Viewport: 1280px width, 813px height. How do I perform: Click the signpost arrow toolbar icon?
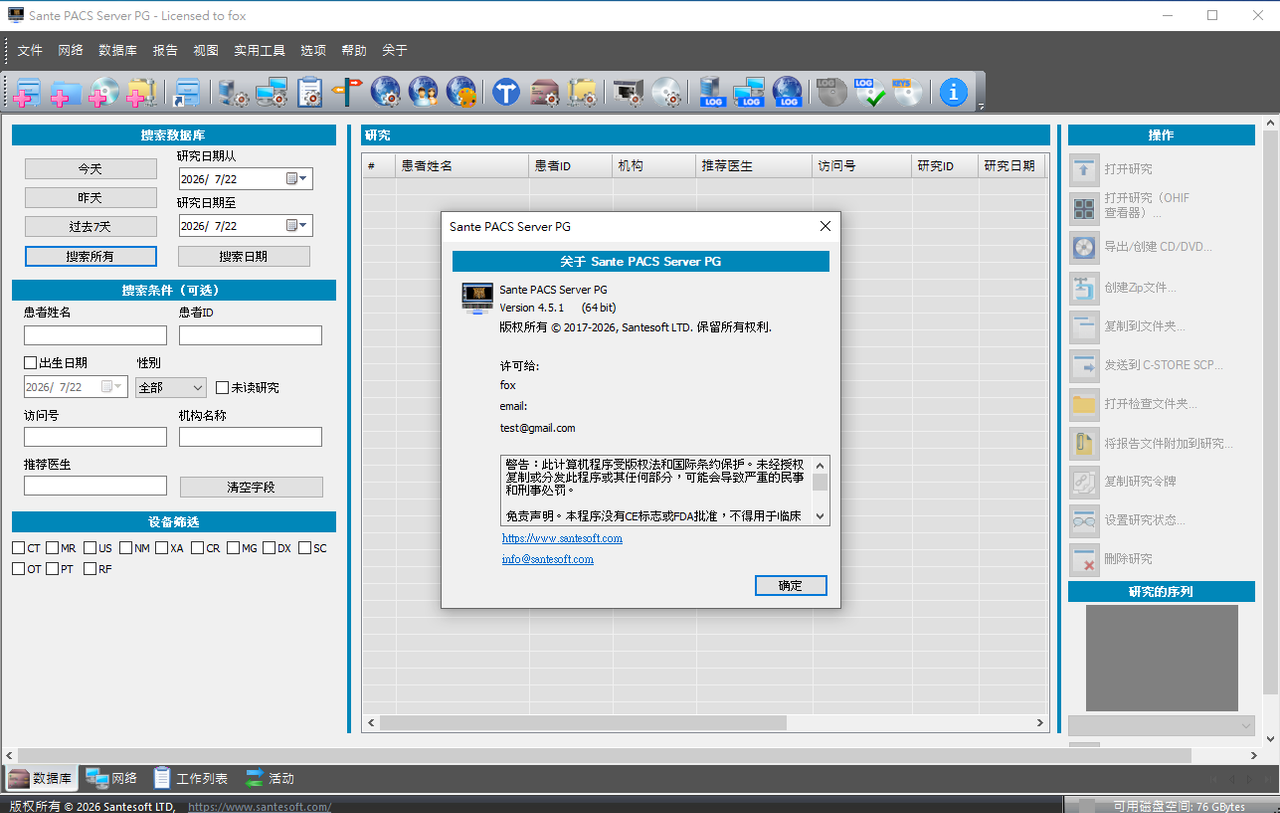point(347,92)
